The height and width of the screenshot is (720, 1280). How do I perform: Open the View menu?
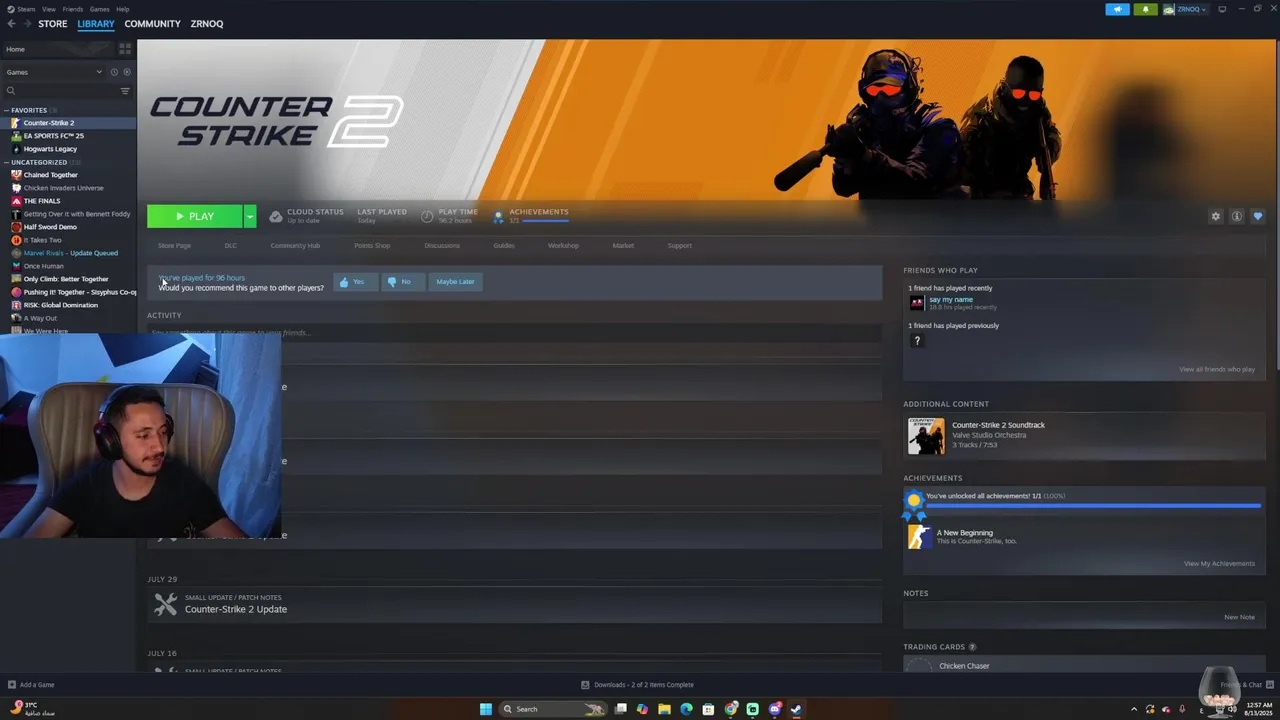pos(49,9)
